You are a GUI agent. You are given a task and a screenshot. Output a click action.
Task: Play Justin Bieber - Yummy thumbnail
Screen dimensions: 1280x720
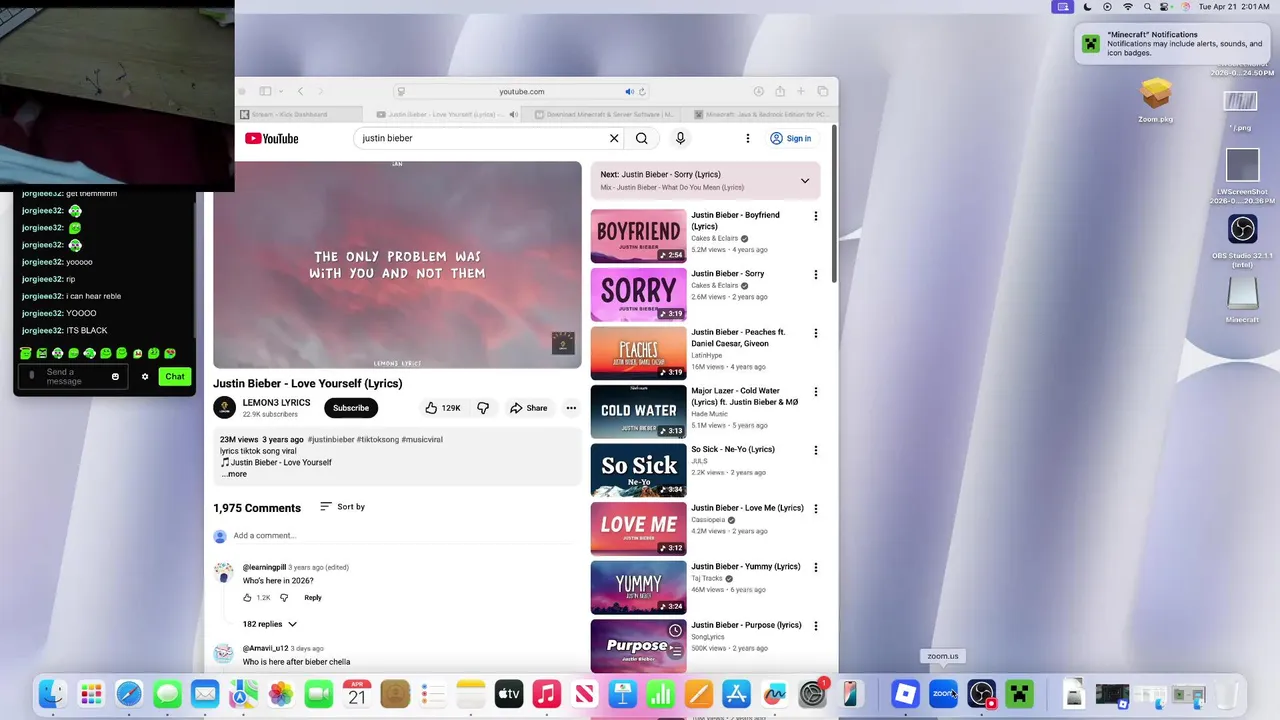638,587
